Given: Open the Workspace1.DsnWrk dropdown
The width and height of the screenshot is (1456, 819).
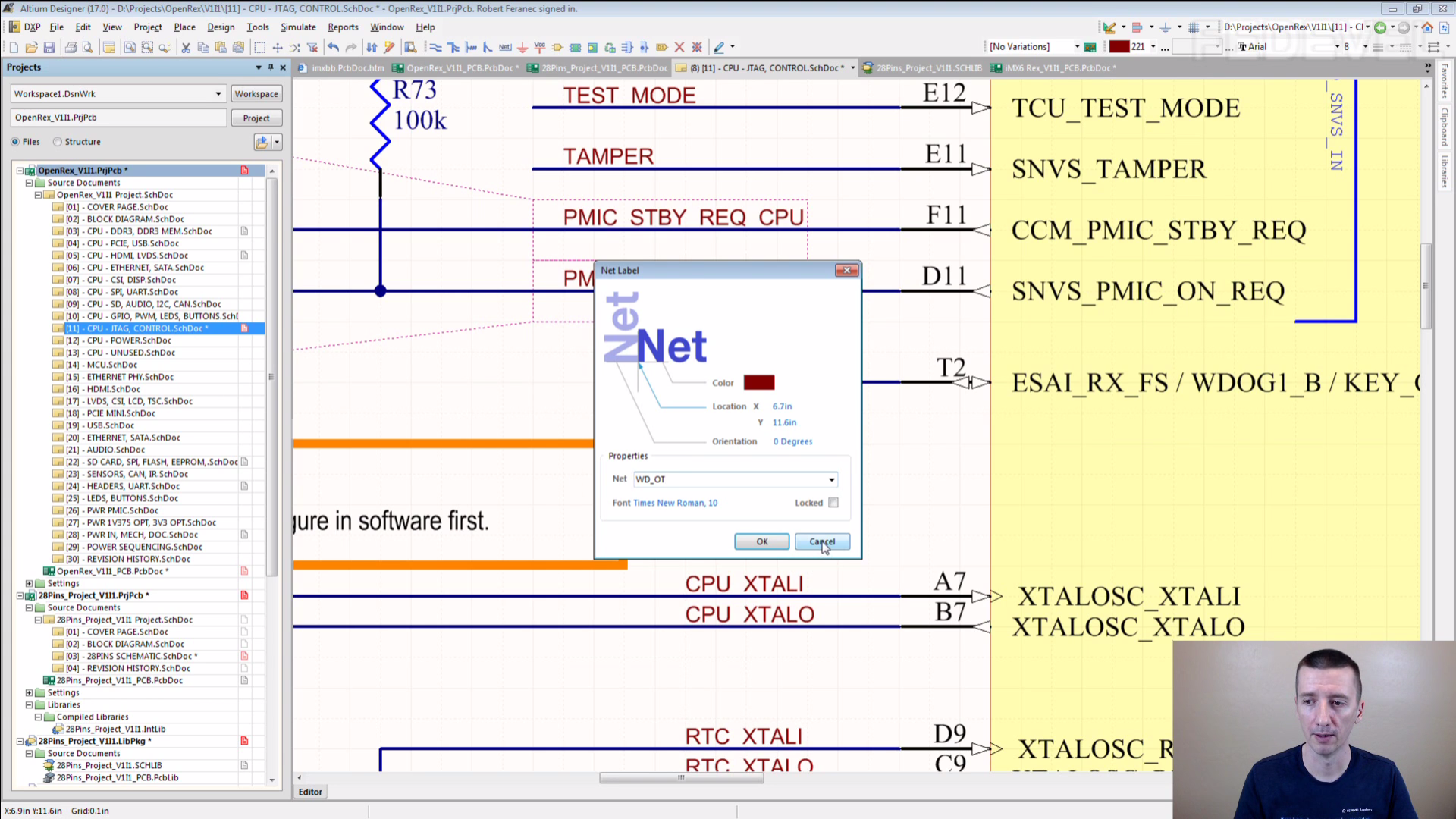Looking at the screenshot, I should [x=218, y=94].
